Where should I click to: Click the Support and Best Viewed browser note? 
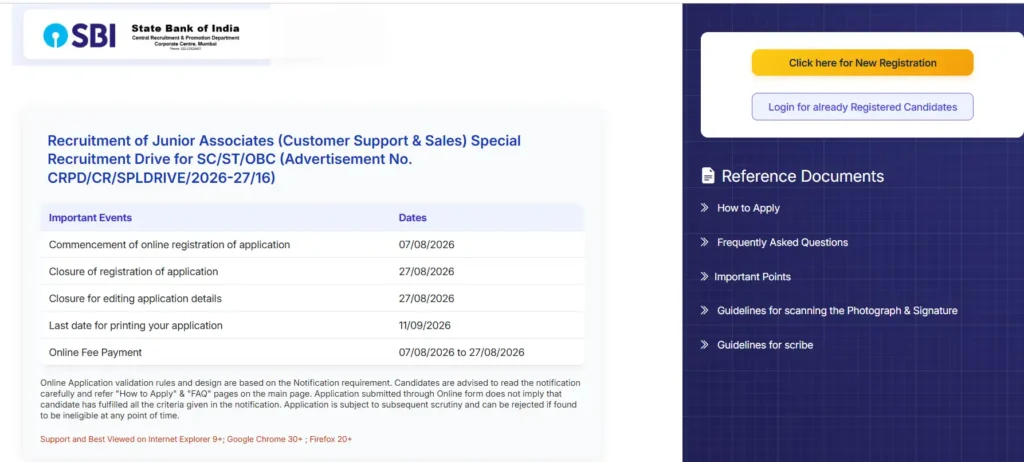(196, 439)
